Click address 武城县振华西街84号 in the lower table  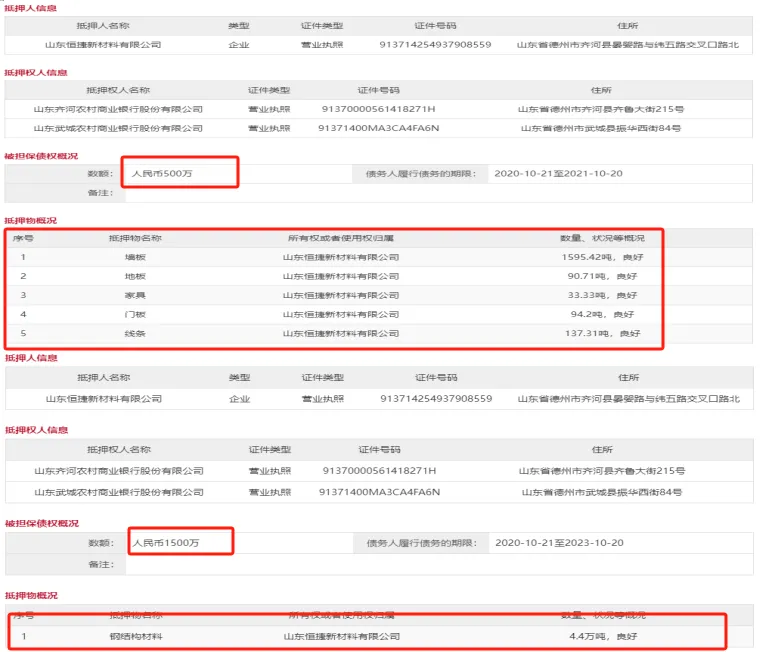602,493
